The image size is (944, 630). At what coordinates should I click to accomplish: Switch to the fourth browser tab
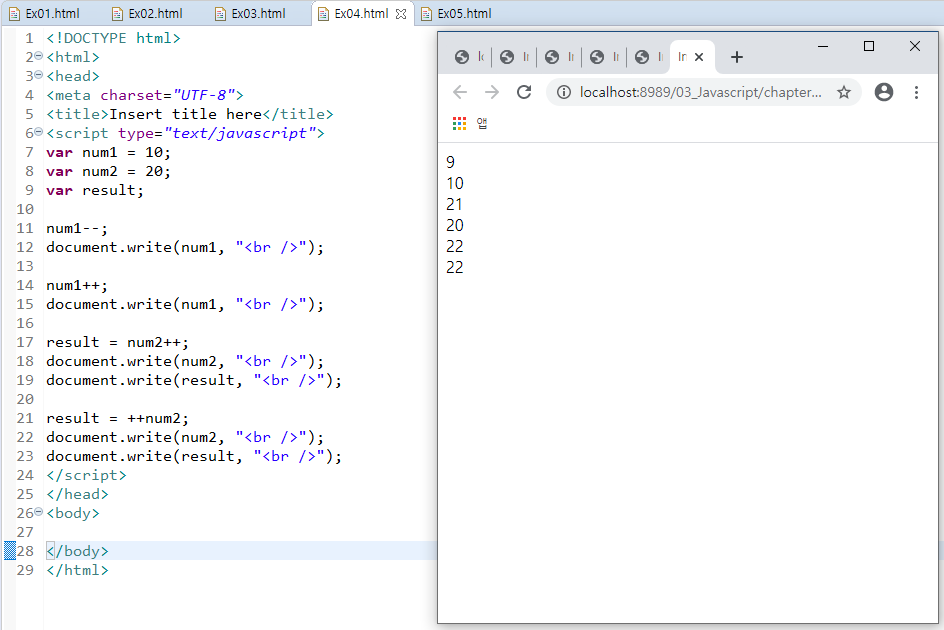[604, 57]
